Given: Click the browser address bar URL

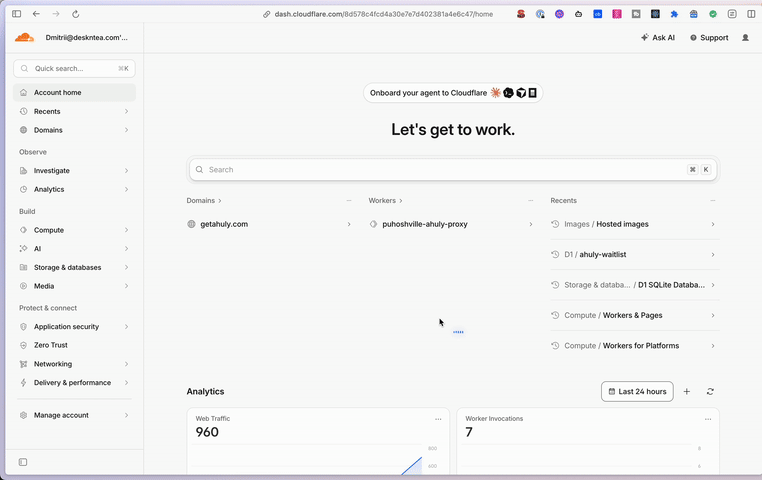Looking at the screenshot, I should (383, 14).
